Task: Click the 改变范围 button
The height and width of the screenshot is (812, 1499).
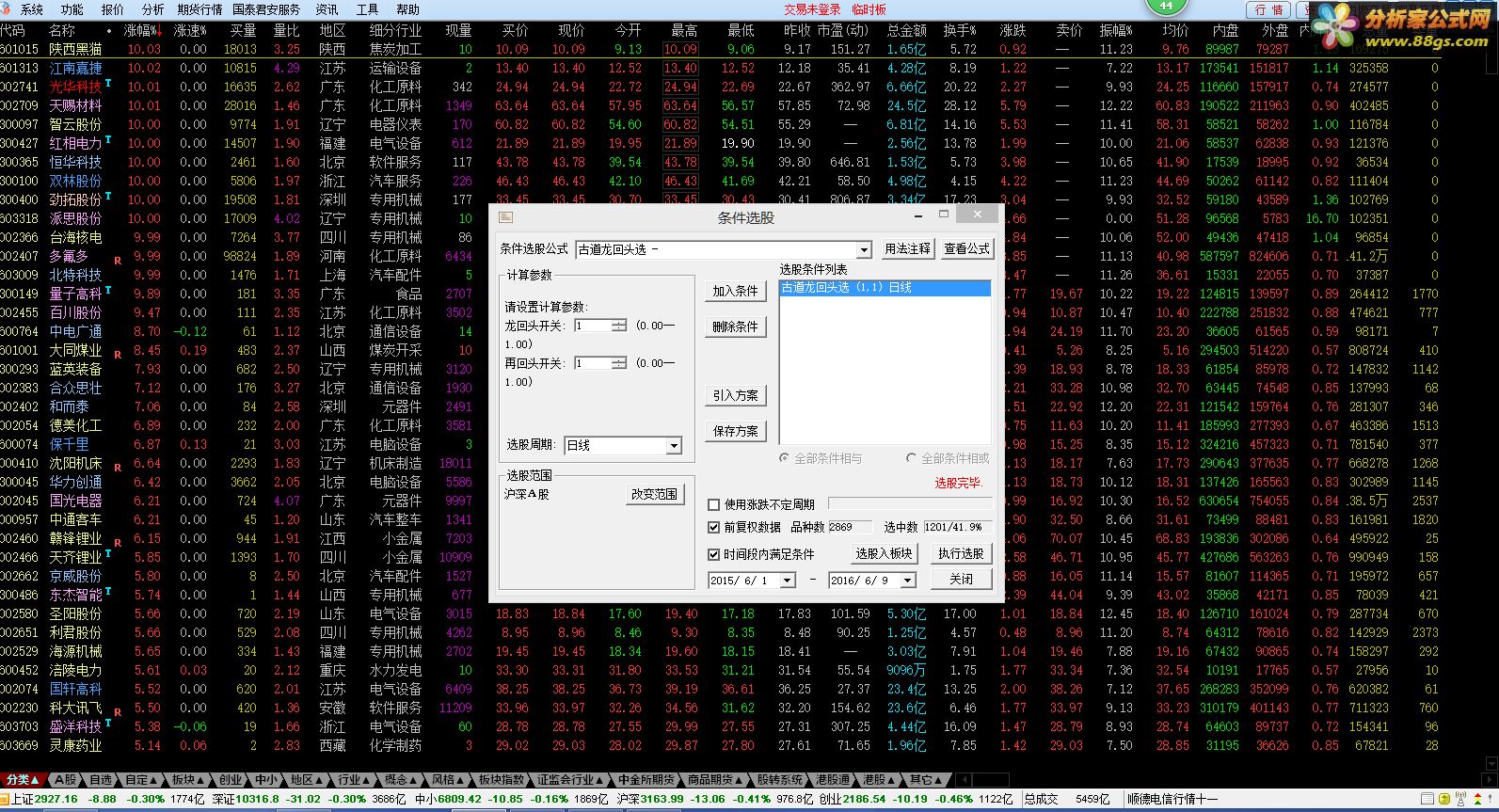Action: 654,494
